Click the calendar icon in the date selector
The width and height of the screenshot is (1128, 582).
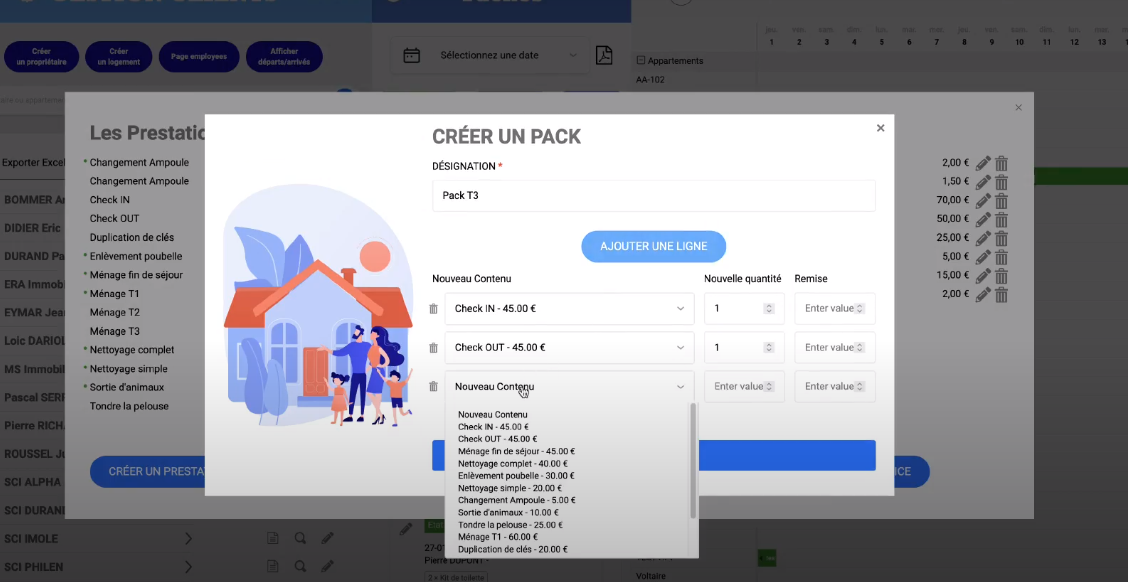click(x=411, y=55)
